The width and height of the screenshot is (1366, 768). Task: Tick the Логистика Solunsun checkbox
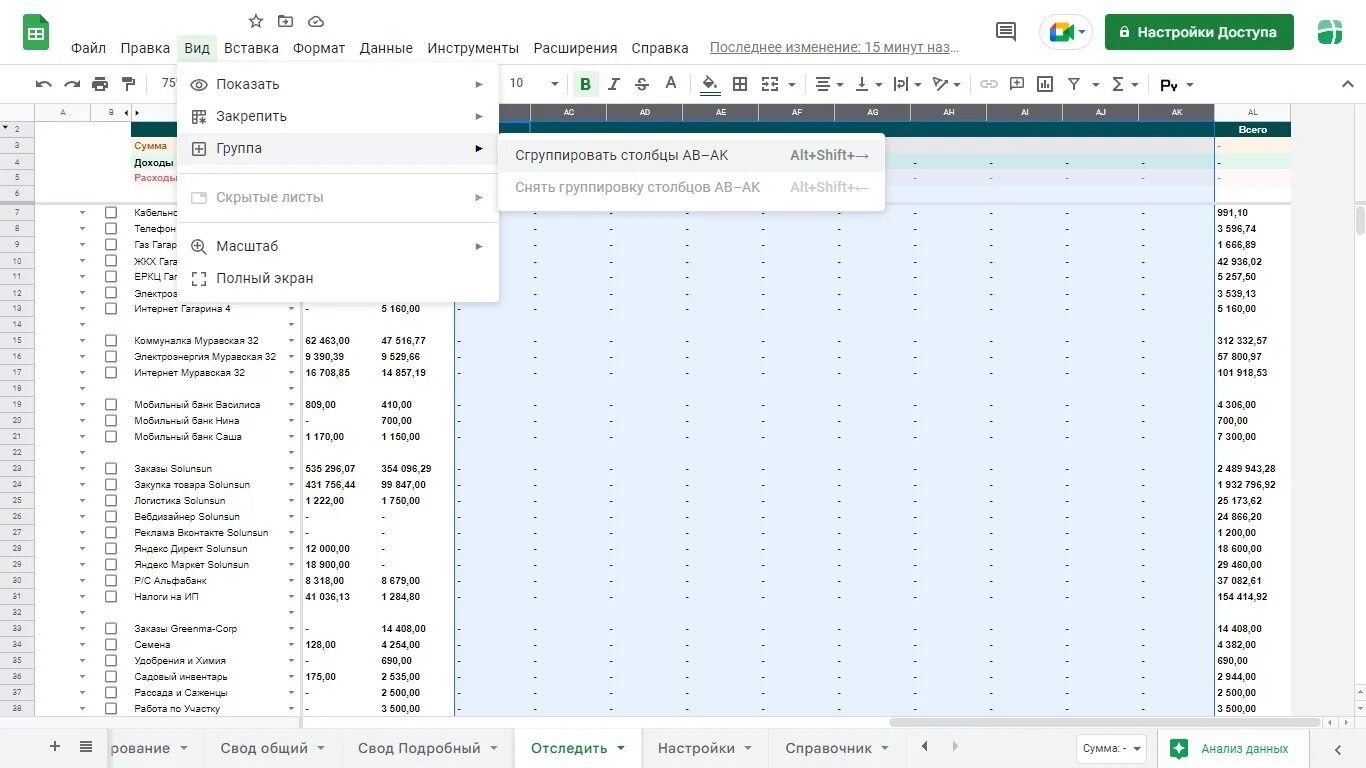[x=111, y=501]
